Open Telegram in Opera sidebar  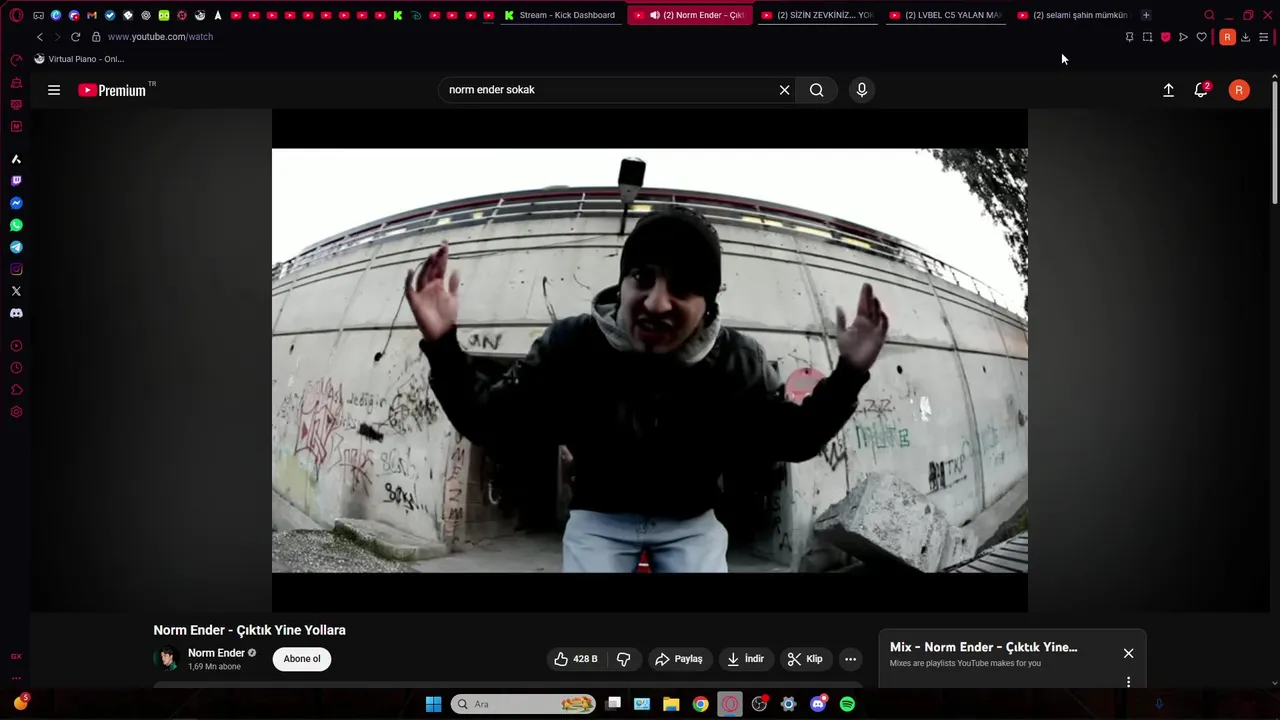tap(16, 247)
